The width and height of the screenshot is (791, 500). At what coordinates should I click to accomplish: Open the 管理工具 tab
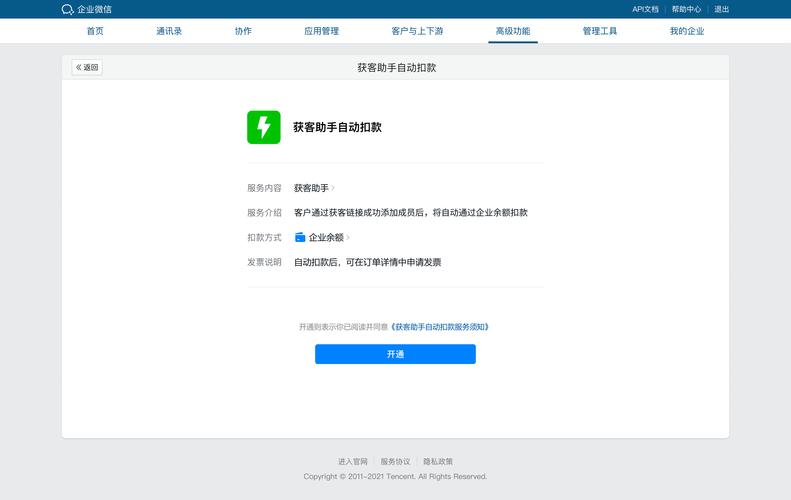coord(600,31)
